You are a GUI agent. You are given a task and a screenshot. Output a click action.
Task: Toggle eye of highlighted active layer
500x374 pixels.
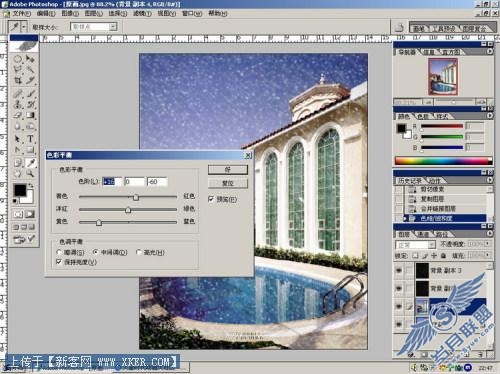(x=399, y=306)
